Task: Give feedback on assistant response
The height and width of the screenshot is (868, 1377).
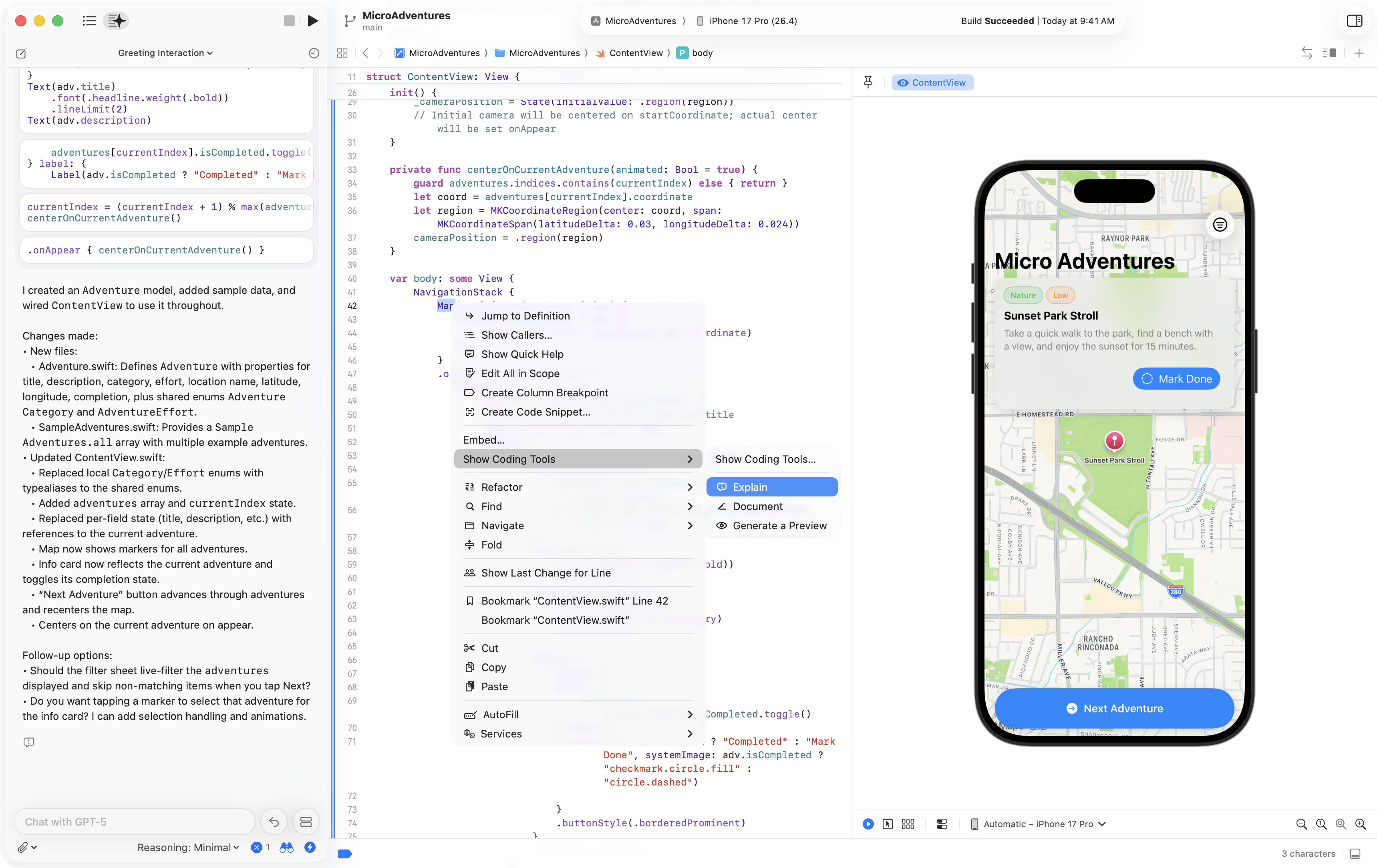Action: [x=28, y=742]
